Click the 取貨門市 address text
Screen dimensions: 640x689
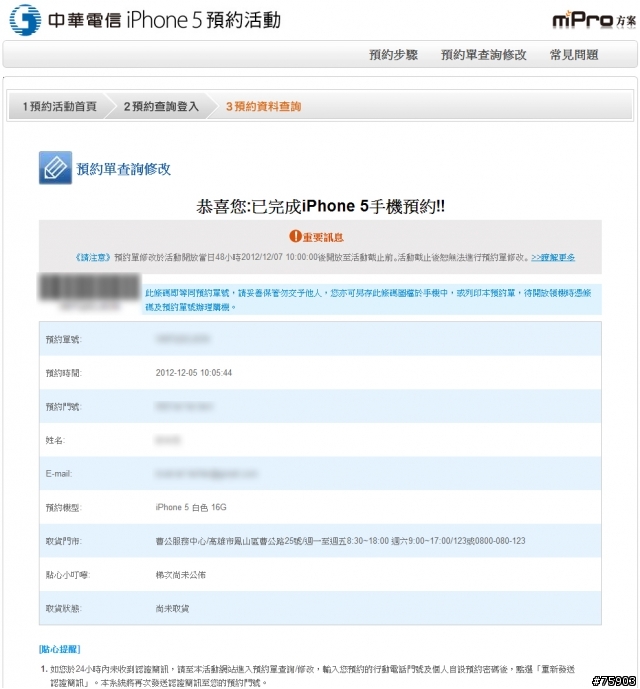[340, 541]
